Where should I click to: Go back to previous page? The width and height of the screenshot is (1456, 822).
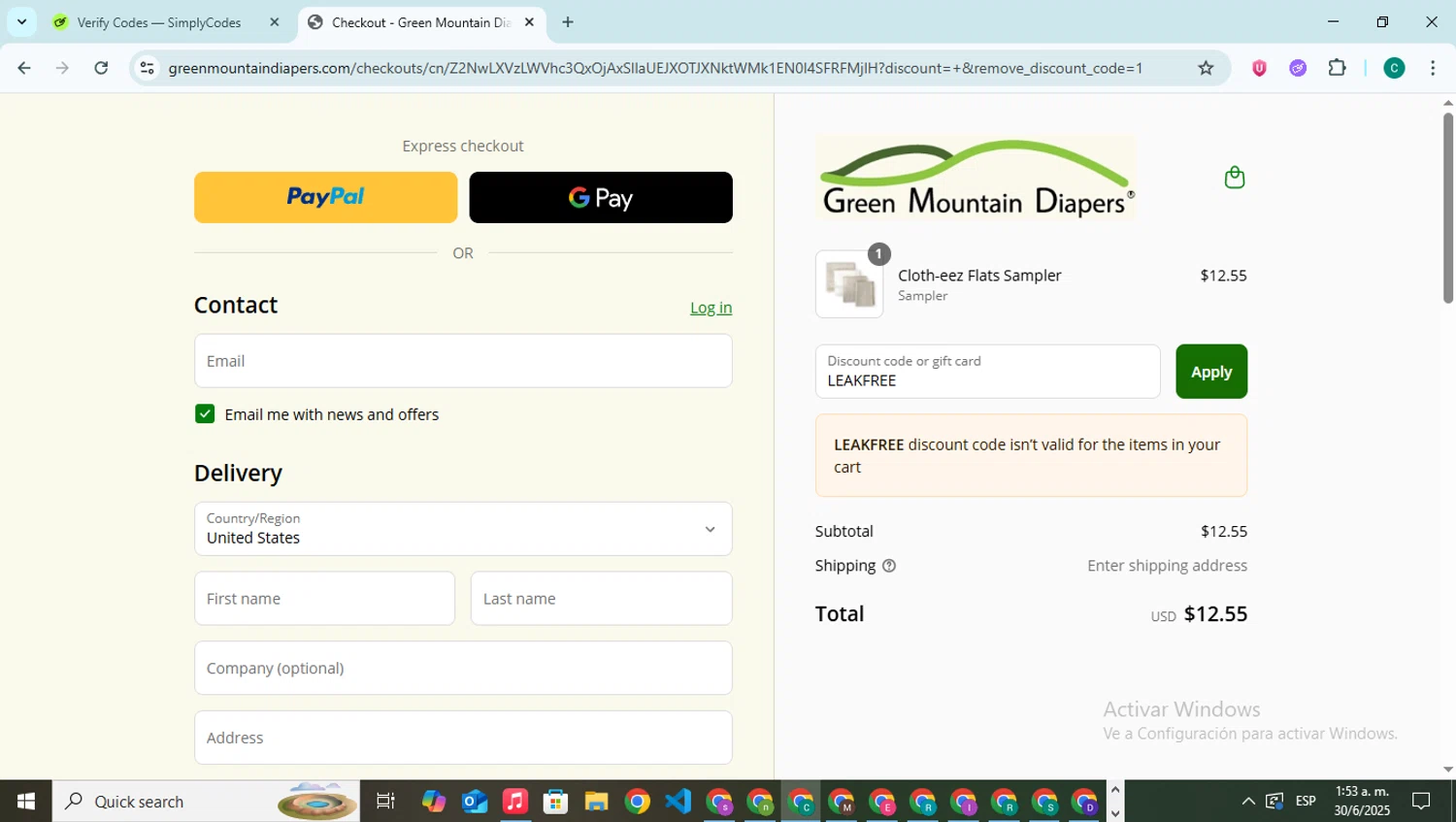[x=24, y=68]
